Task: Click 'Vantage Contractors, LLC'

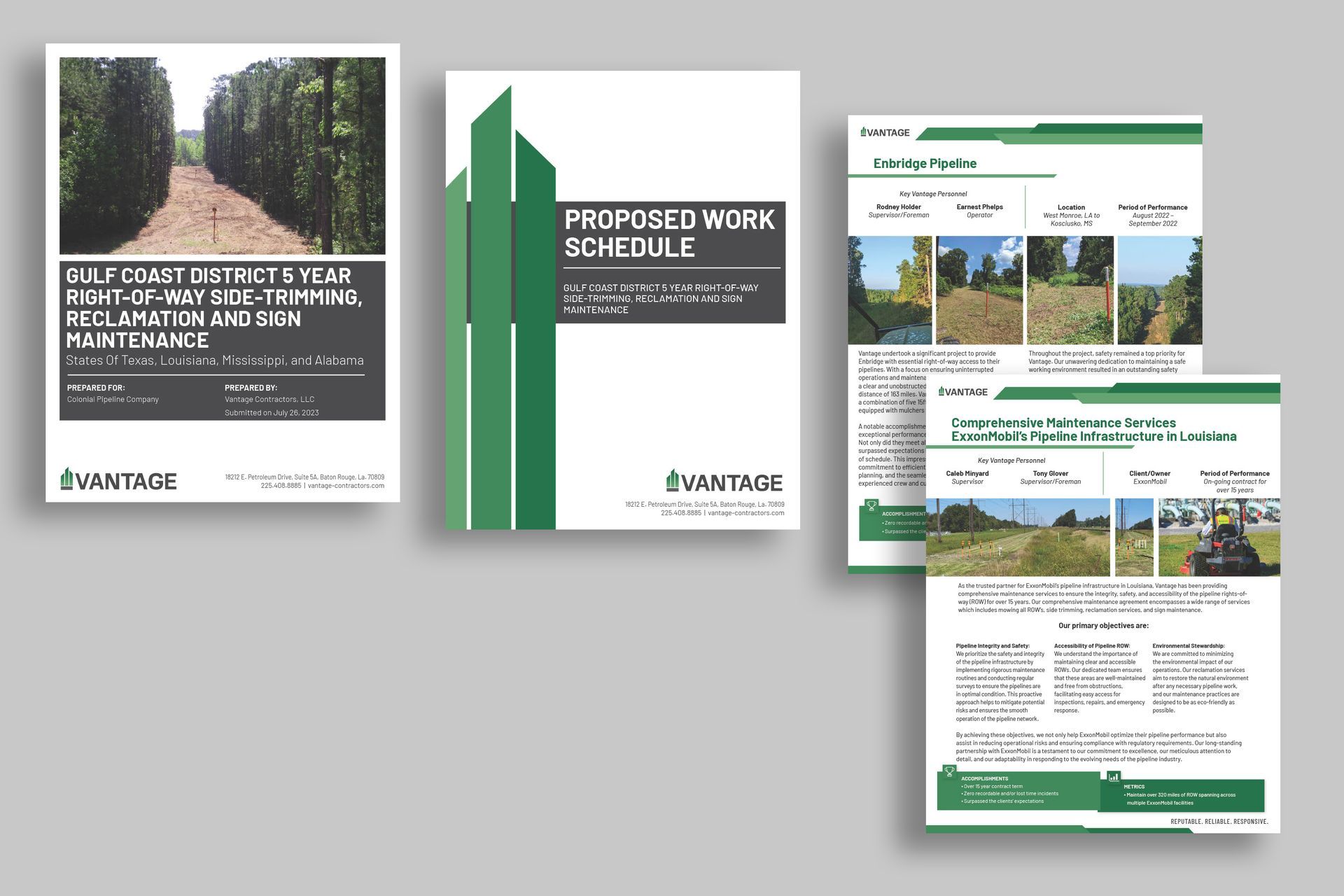Action: [x=269, y=400]
